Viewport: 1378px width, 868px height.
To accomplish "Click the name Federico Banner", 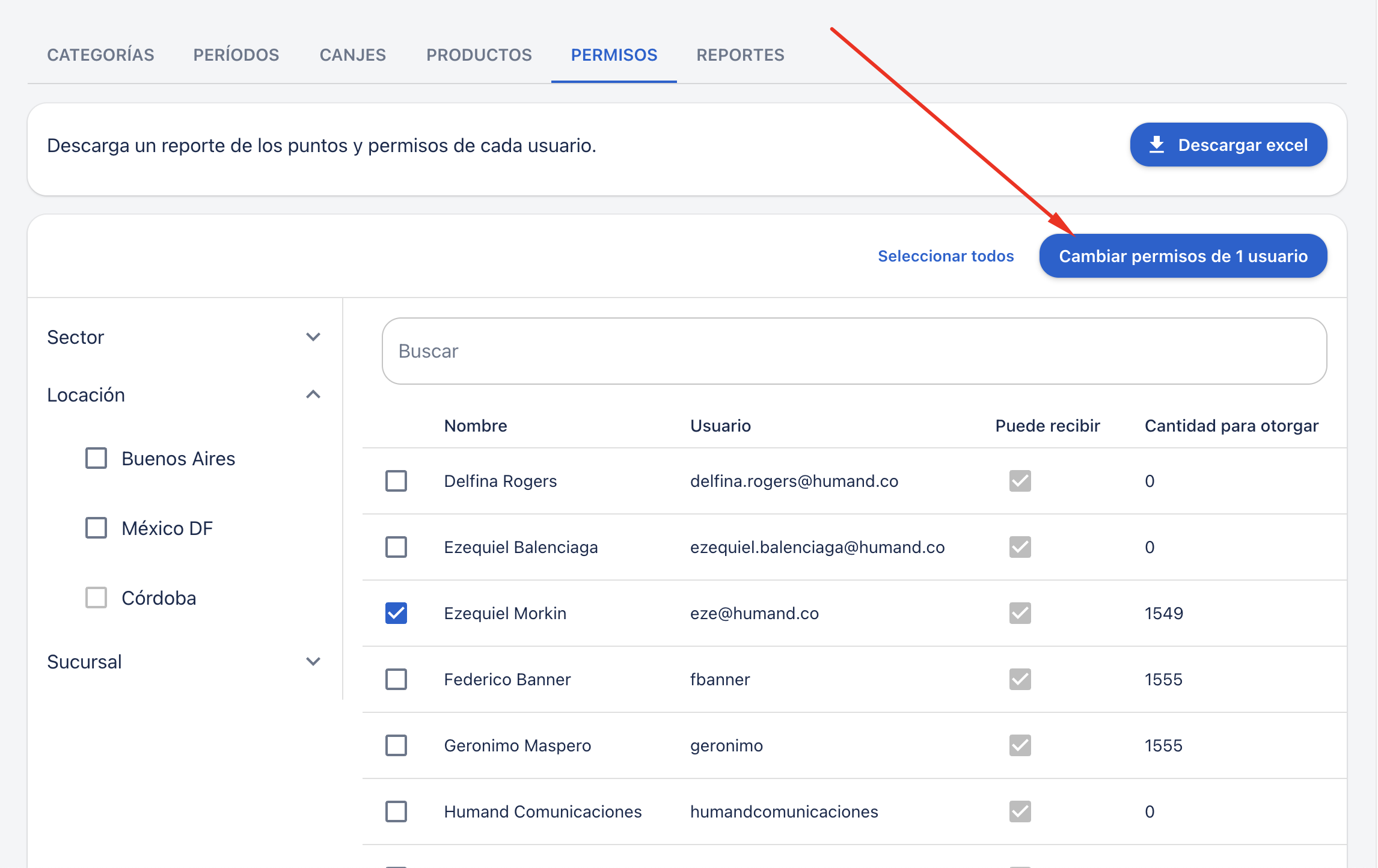I will [x=507, y=679].
